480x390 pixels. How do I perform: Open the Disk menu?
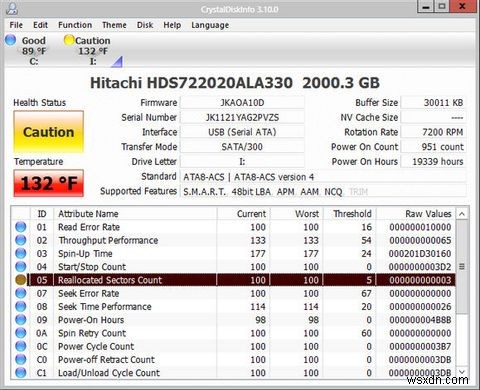coord(145,25)
